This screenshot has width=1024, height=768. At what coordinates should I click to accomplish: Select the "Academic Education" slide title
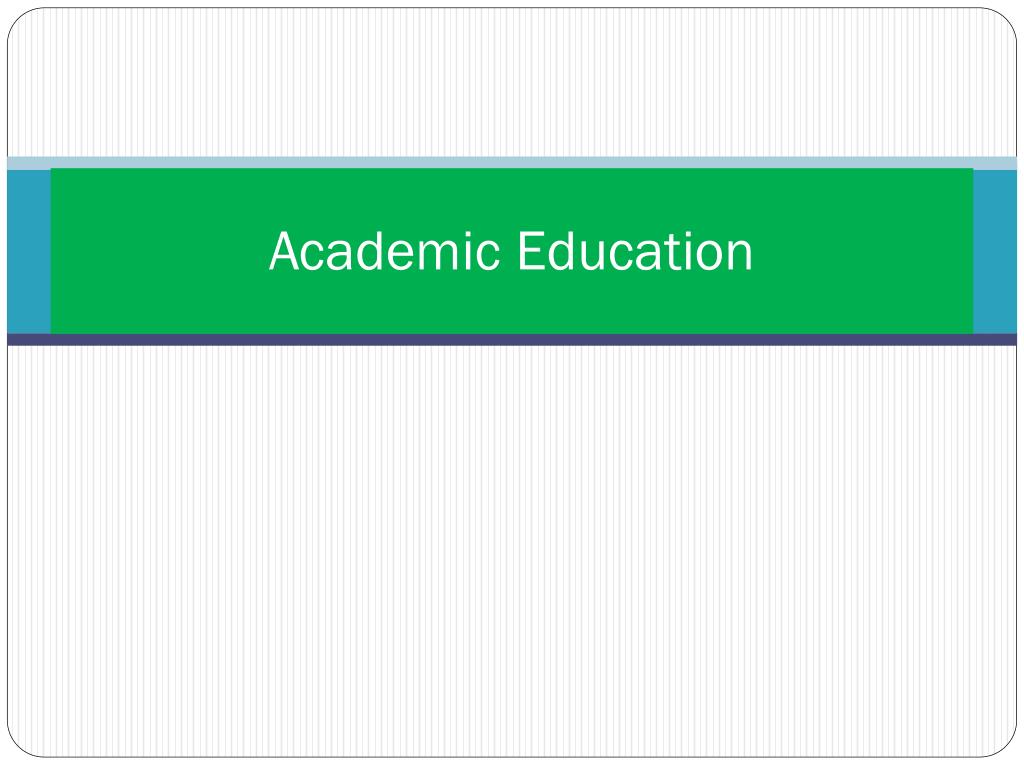tap(511, 251)
